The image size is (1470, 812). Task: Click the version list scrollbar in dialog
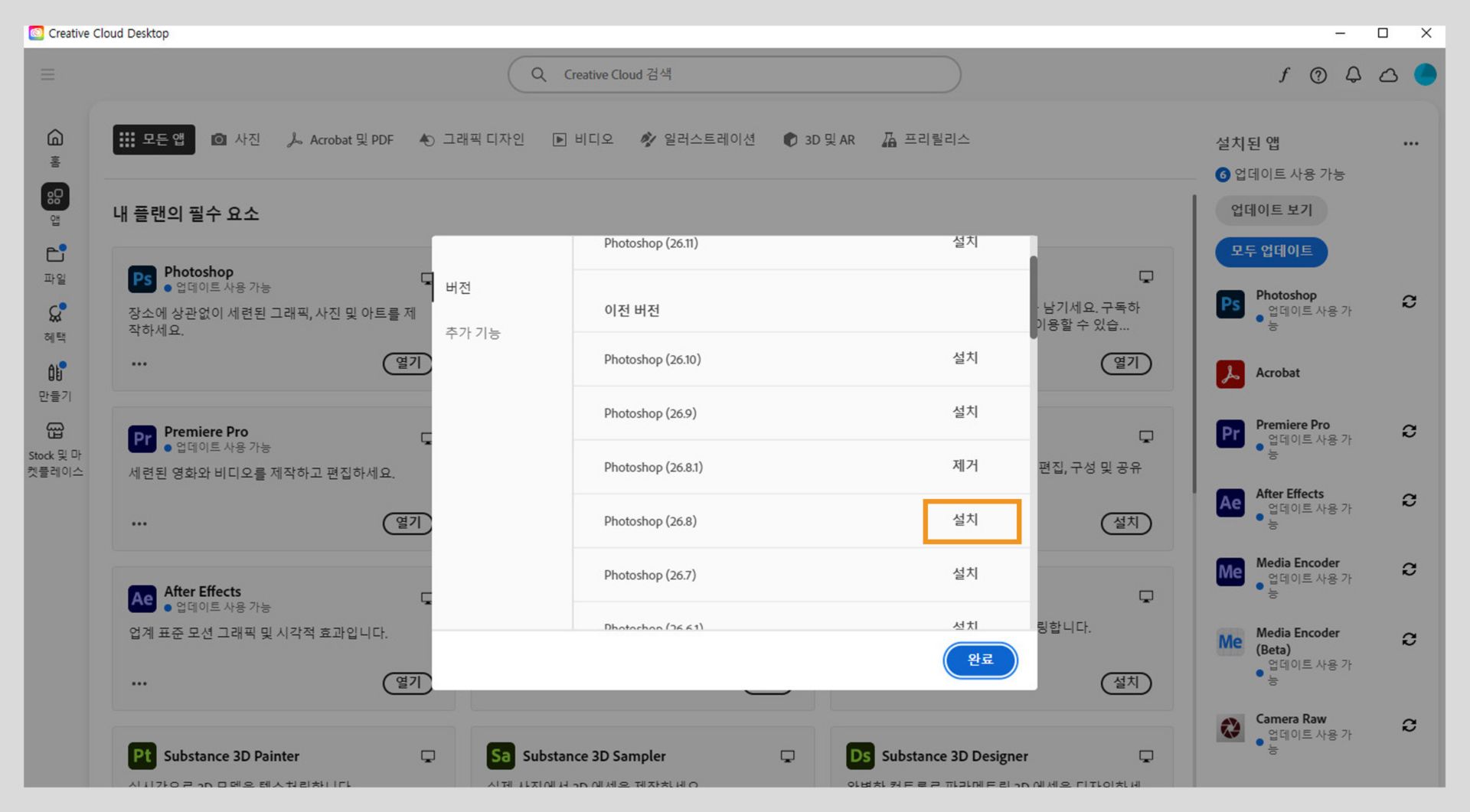pos(1033,297)
